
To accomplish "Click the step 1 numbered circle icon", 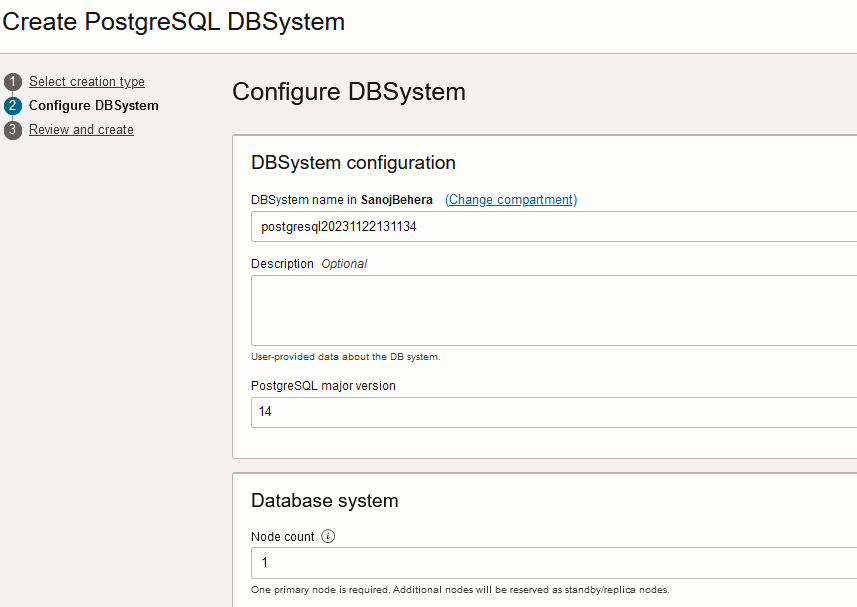I will [11, 81].
